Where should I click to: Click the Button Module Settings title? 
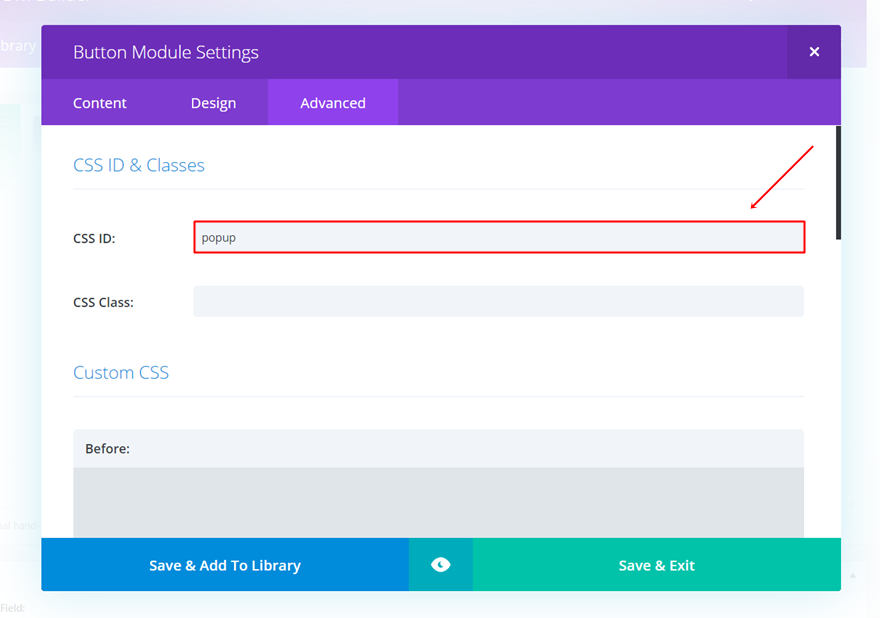point(166,52)
